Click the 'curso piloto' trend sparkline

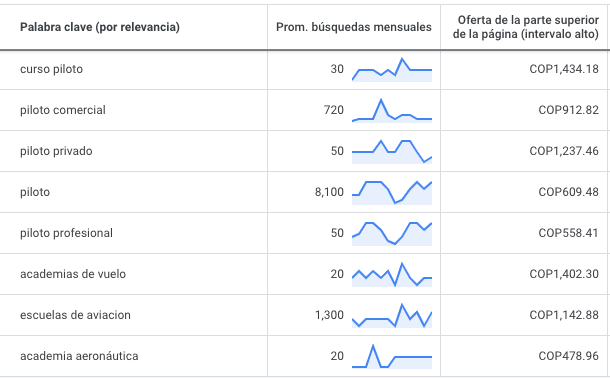click(x=392, y=70)
